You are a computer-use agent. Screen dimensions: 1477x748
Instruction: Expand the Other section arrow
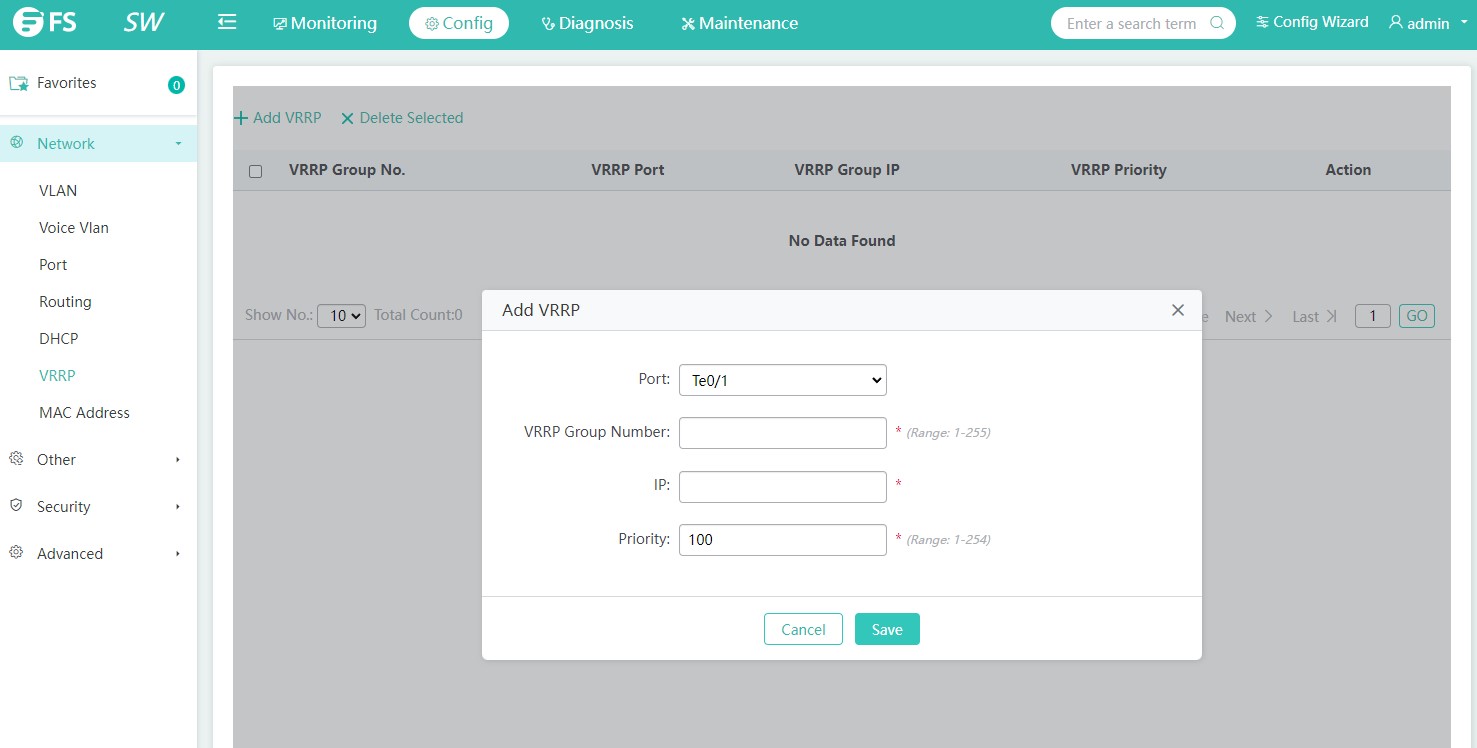tap(178, 460)
